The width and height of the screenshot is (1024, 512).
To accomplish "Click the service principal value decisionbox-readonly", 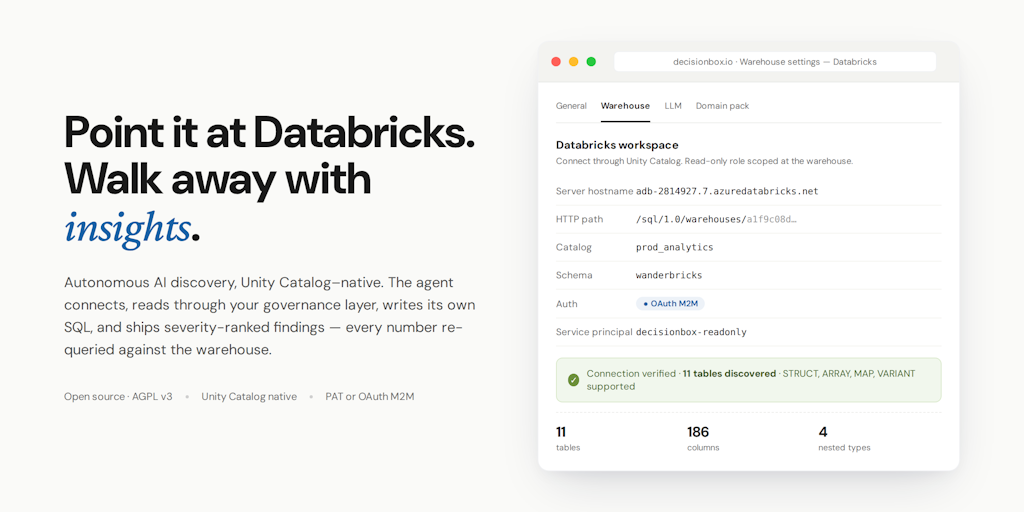I will (691, 332).
